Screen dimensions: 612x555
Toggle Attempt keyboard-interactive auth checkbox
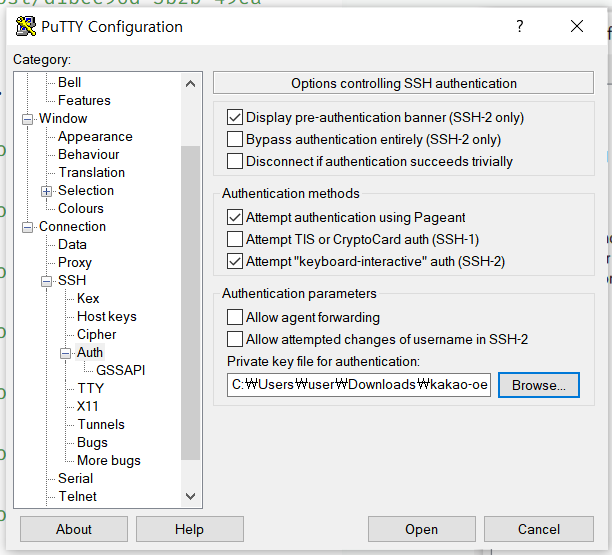pos(235,261)
